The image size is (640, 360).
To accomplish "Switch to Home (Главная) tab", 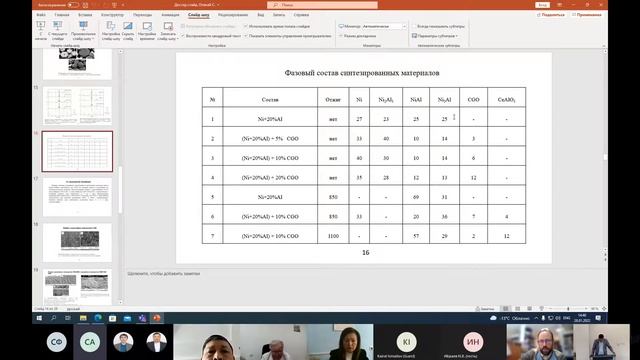I will (62, 15).
